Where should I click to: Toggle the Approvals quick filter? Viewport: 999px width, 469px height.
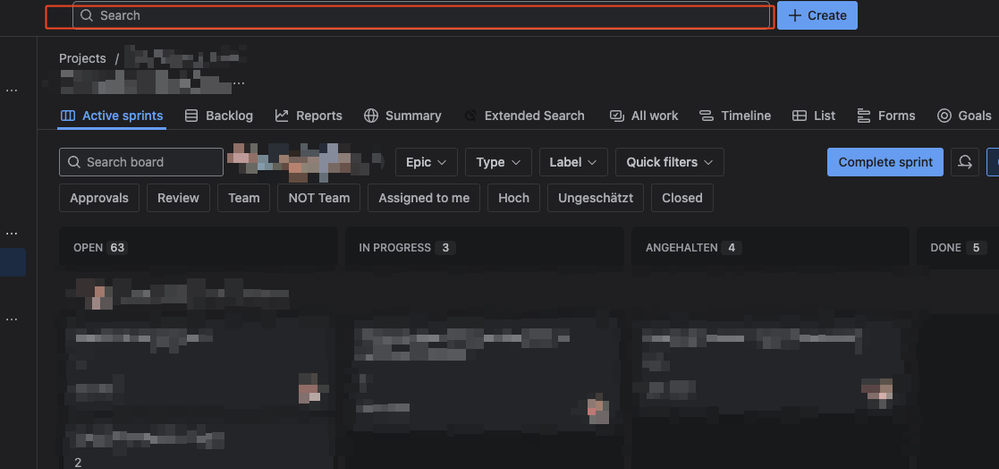[x=99, y=198]
